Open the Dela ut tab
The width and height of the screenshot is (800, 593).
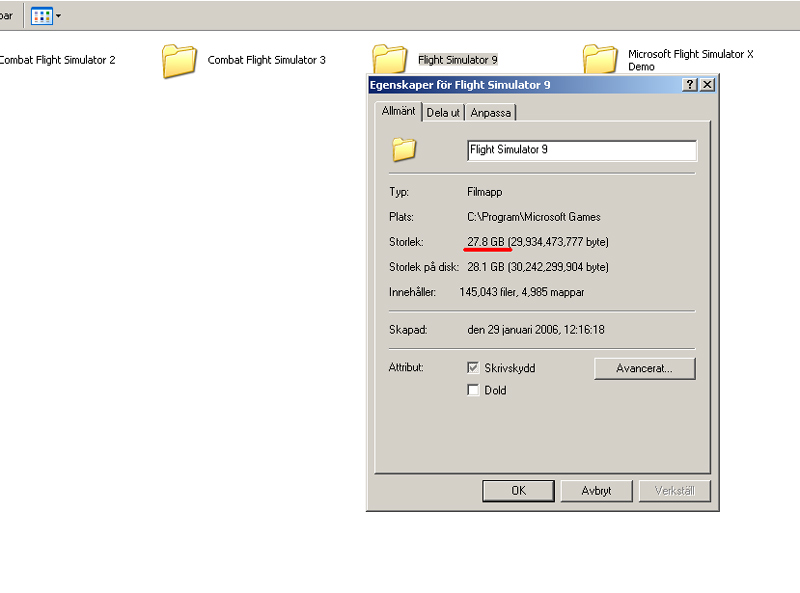[443, 113]
